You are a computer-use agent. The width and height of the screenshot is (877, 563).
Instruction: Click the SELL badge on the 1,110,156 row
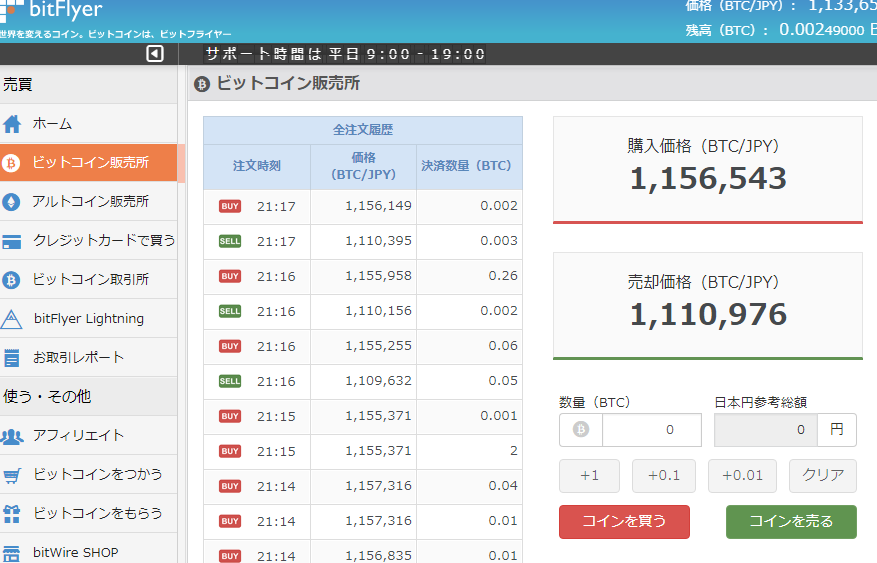click(x=230, y=311)
